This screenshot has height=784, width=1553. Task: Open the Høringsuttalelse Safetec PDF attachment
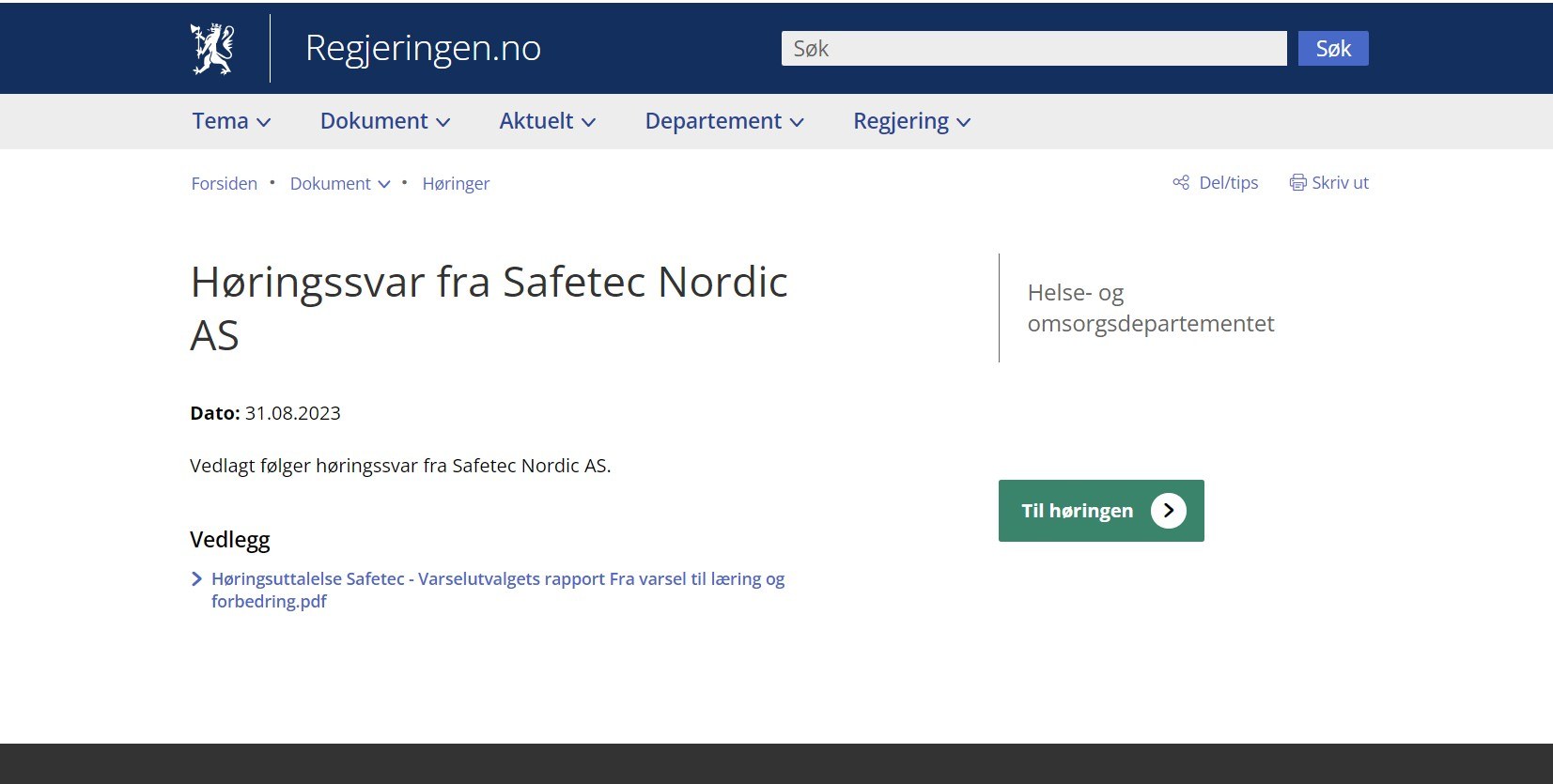tap(498, 590)
